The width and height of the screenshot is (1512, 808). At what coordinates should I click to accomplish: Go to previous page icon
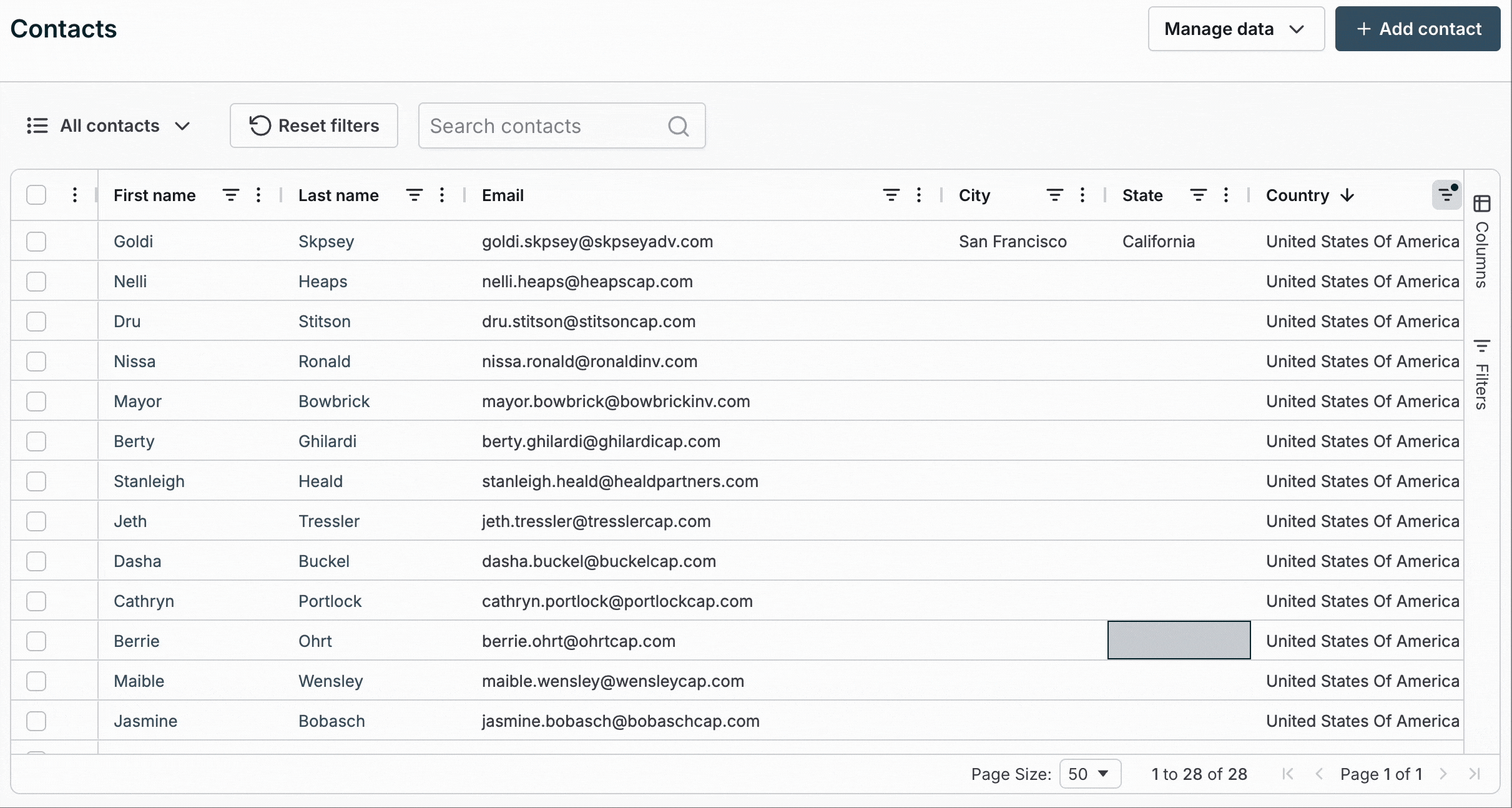pos(1319,774)
